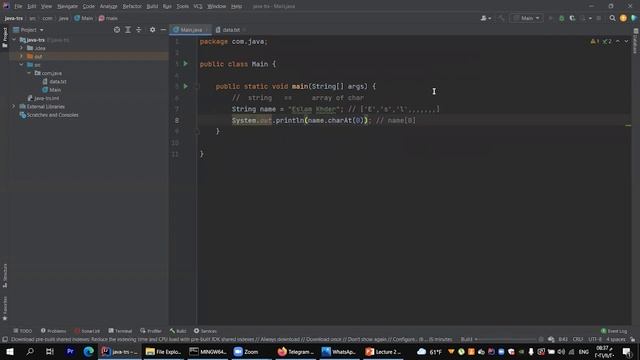Expand External Libraries node

(x=13, y=106)
